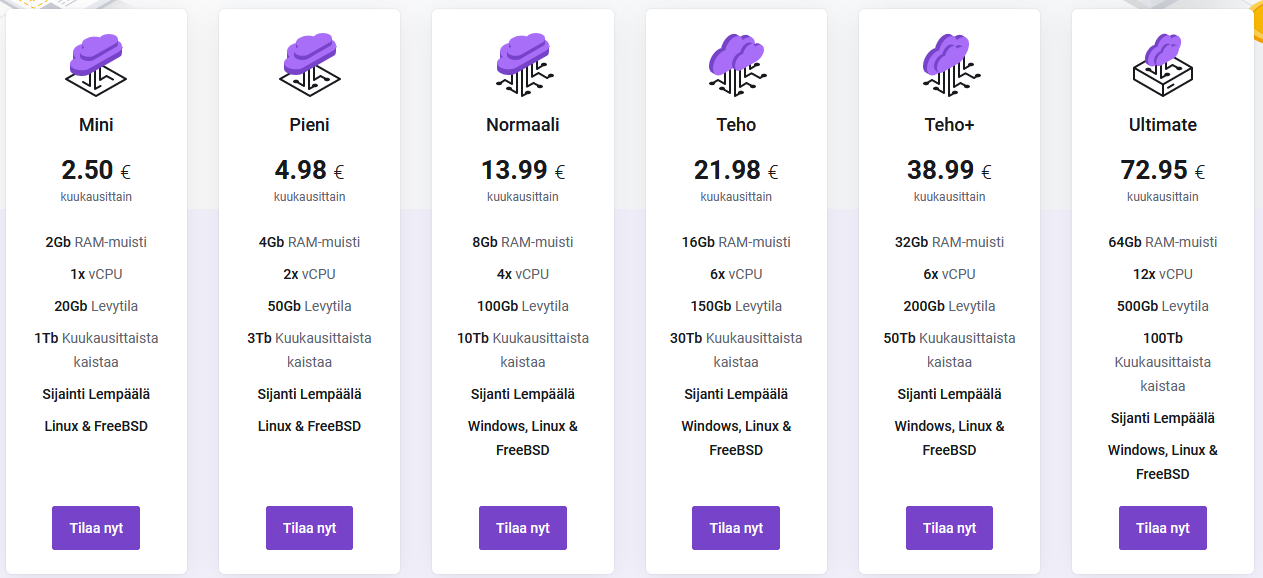Click the Ultimate plan server icon
Screen dimensions: 1263x578
point(1163,65)
